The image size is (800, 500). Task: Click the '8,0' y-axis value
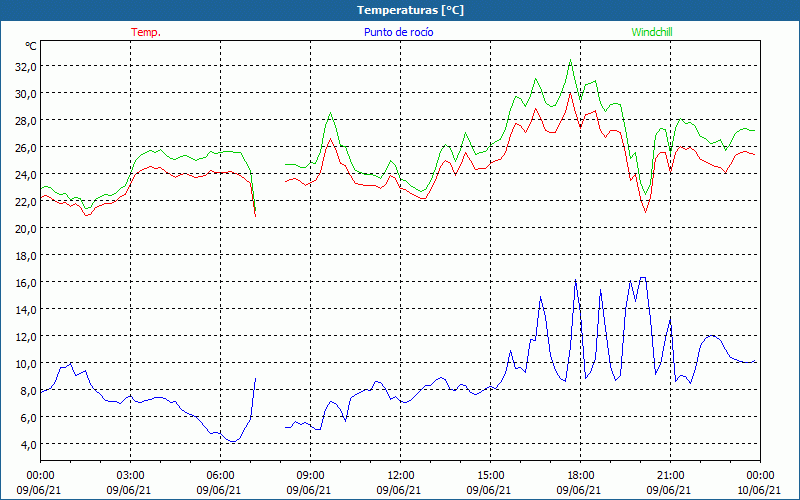[x=28, y=391]
